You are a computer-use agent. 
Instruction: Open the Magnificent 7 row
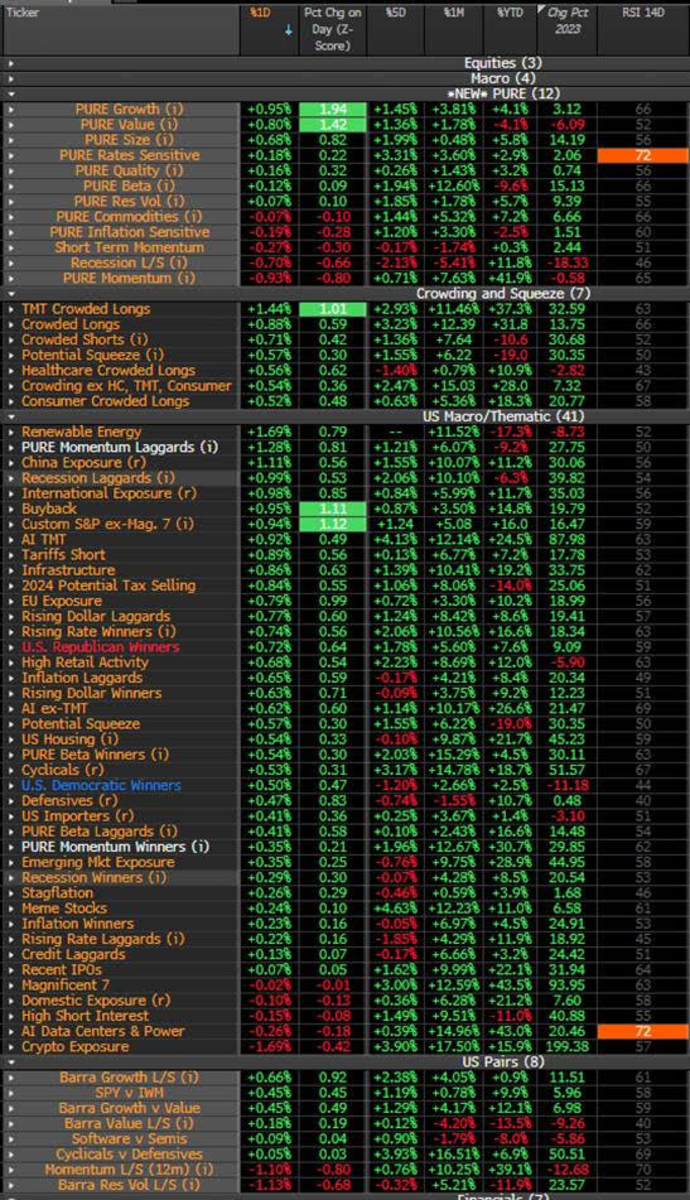68,985
